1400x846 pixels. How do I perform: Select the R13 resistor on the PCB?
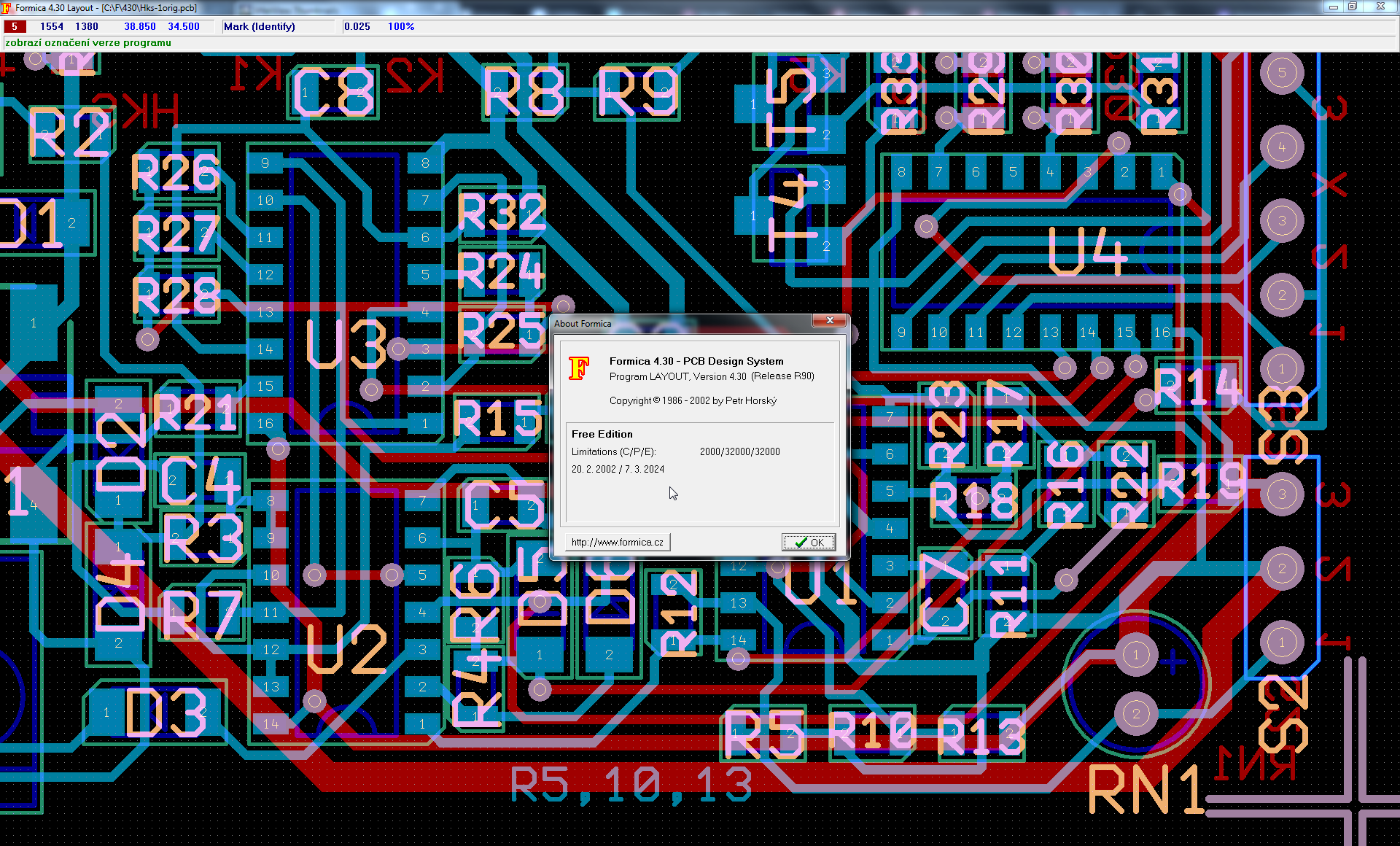coord(981,735)
